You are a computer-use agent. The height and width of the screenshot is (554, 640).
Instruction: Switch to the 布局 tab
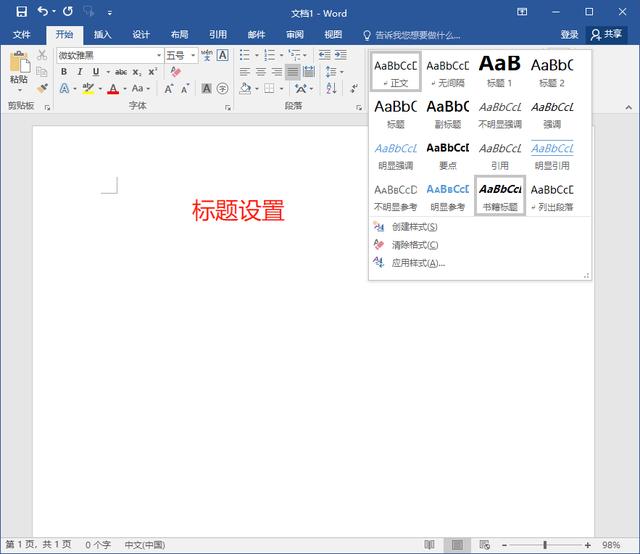179,35
